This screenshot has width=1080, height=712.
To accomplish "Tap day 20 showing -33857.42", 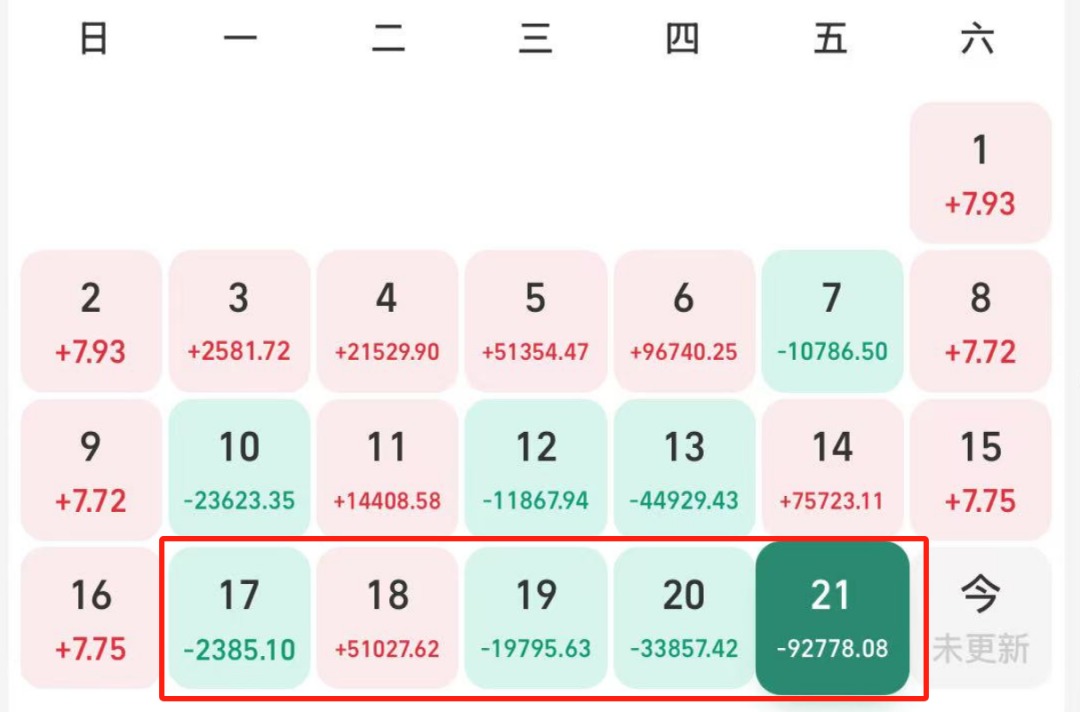I will (684, 618).
